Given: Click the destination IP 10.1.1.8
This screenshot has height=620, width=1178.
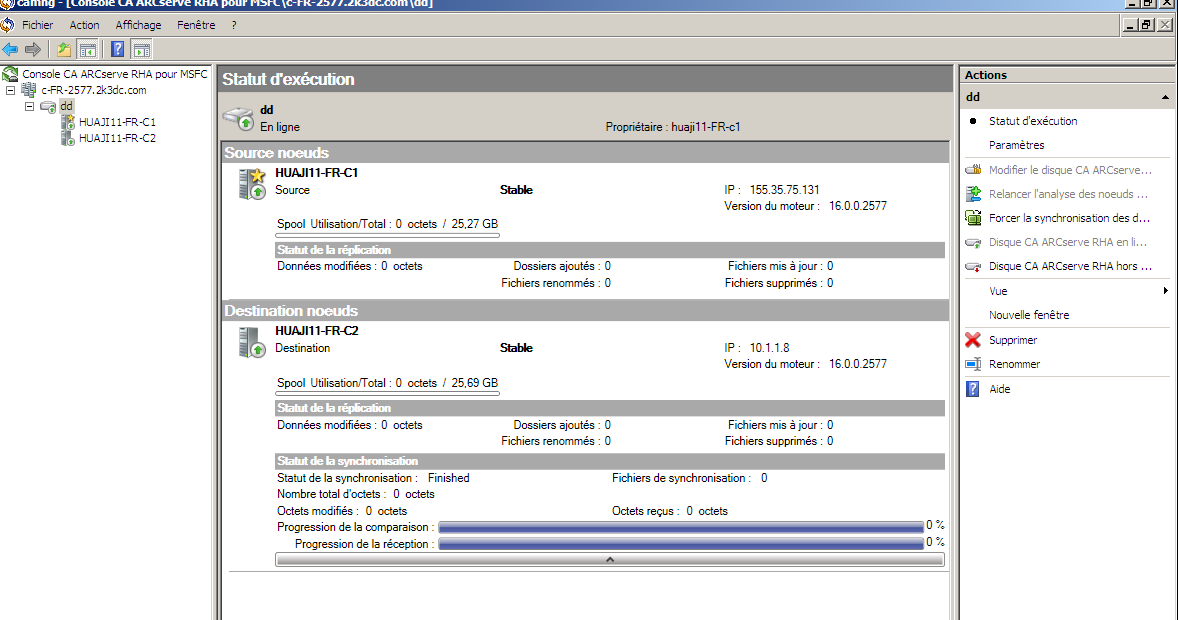Looking at the screenshot, I should [769, 348].
